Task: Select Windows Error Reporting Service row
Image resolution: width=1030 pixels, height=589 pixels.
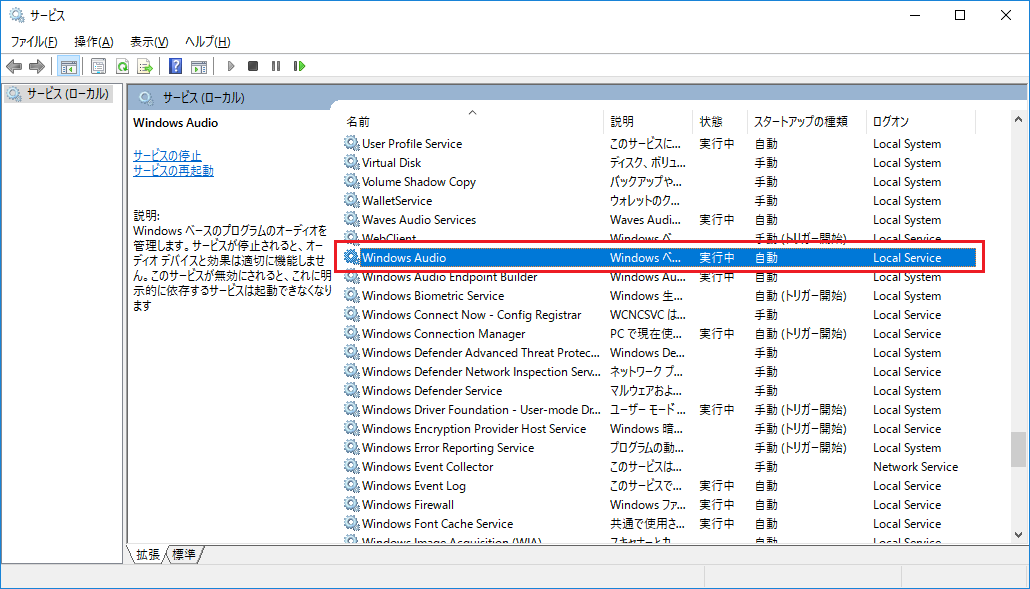Action: [659, 447]
